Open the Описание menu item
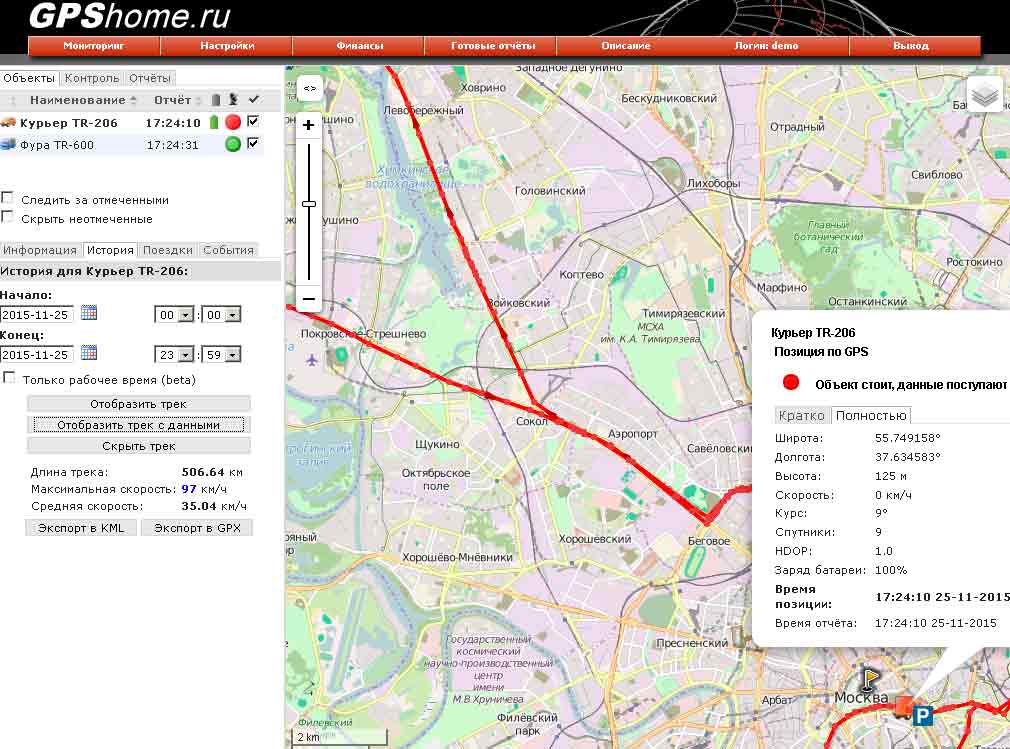The image size is (1010, 749). click(625, 46)
